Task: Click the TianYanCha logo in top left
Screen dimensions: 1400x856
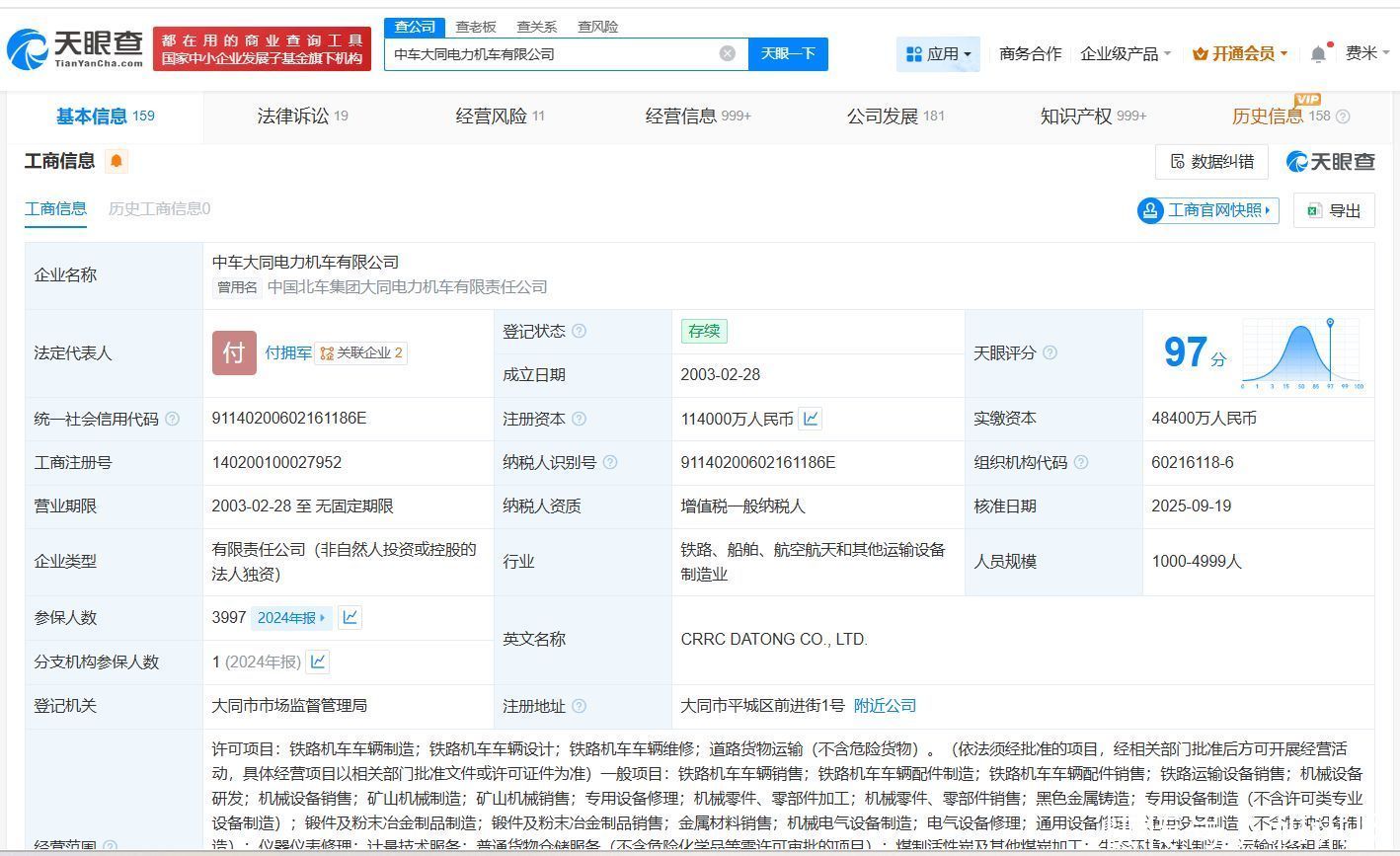Action: [75, 48]
